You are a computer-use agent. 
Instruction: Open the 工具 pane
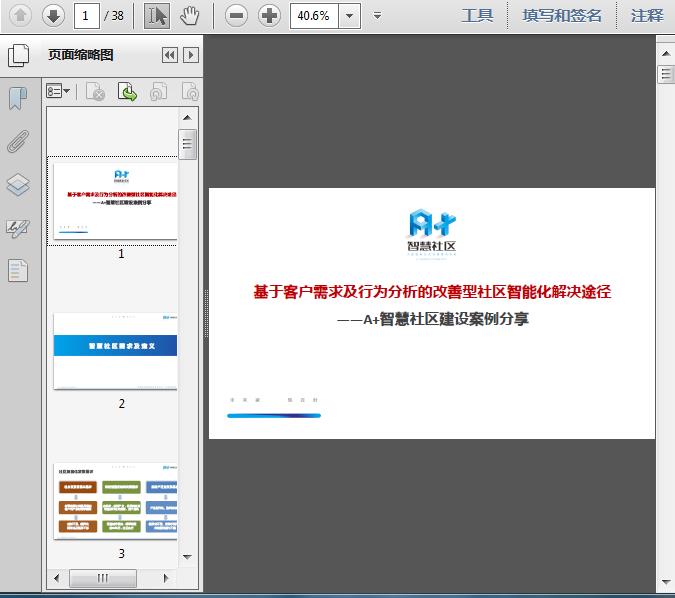(x=477, y=16)
